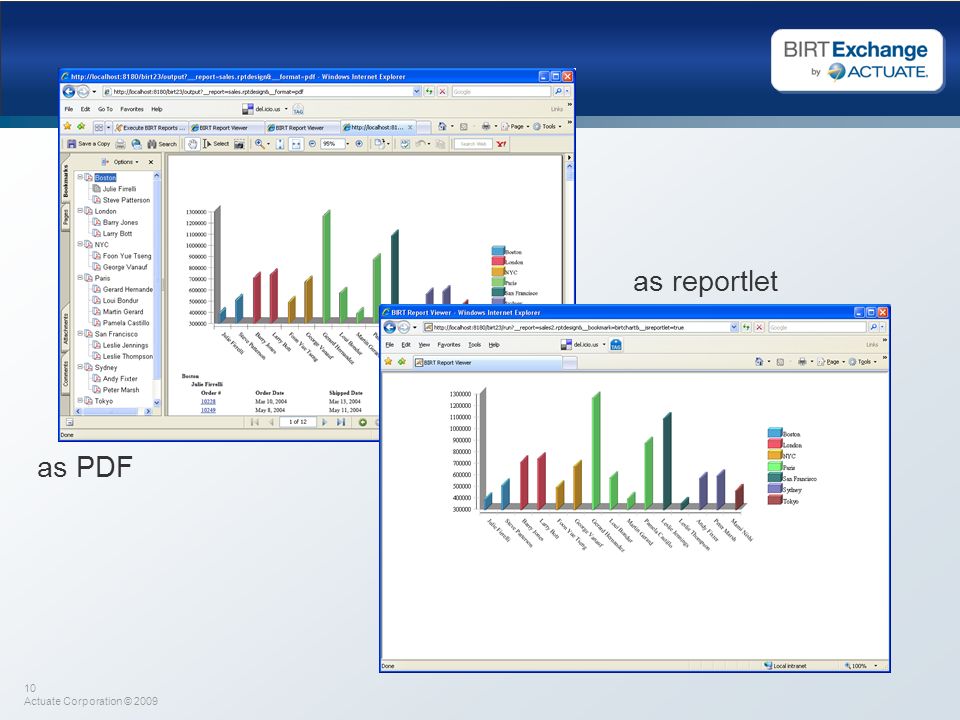
Task: Close the bookmarks panel with the X
Action: pyautogui.click(x=151, y=162)
